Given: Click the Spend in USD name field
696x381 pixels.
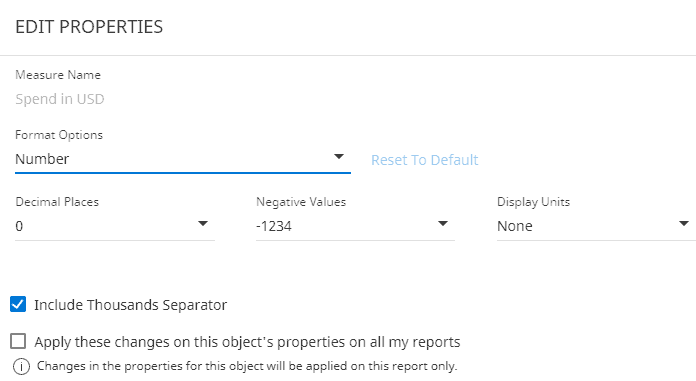Looking at the screenshot, I should 60,99.
